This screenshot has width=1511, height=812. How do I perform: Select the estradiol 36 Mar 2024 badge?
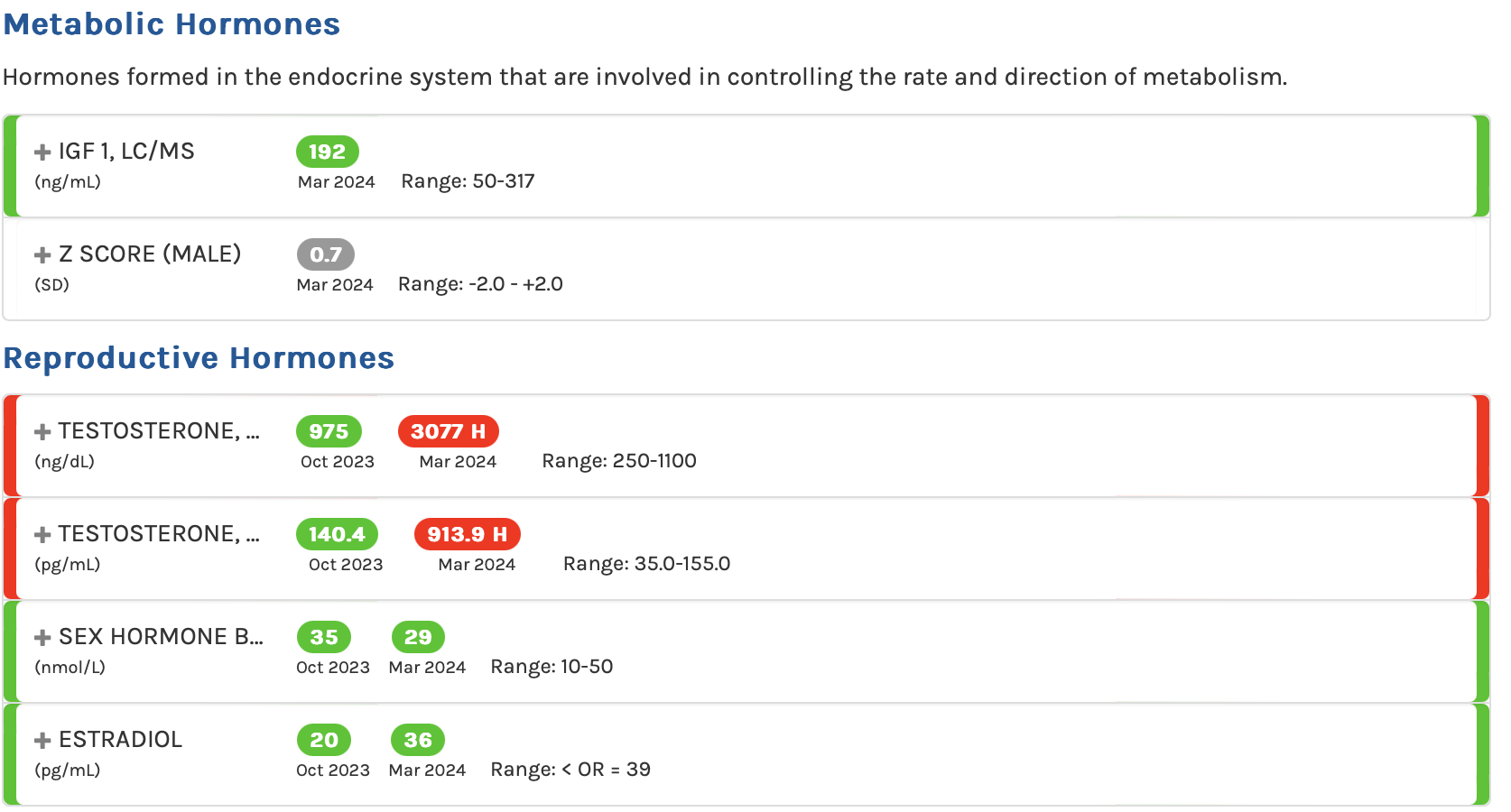tap(418, 740)
